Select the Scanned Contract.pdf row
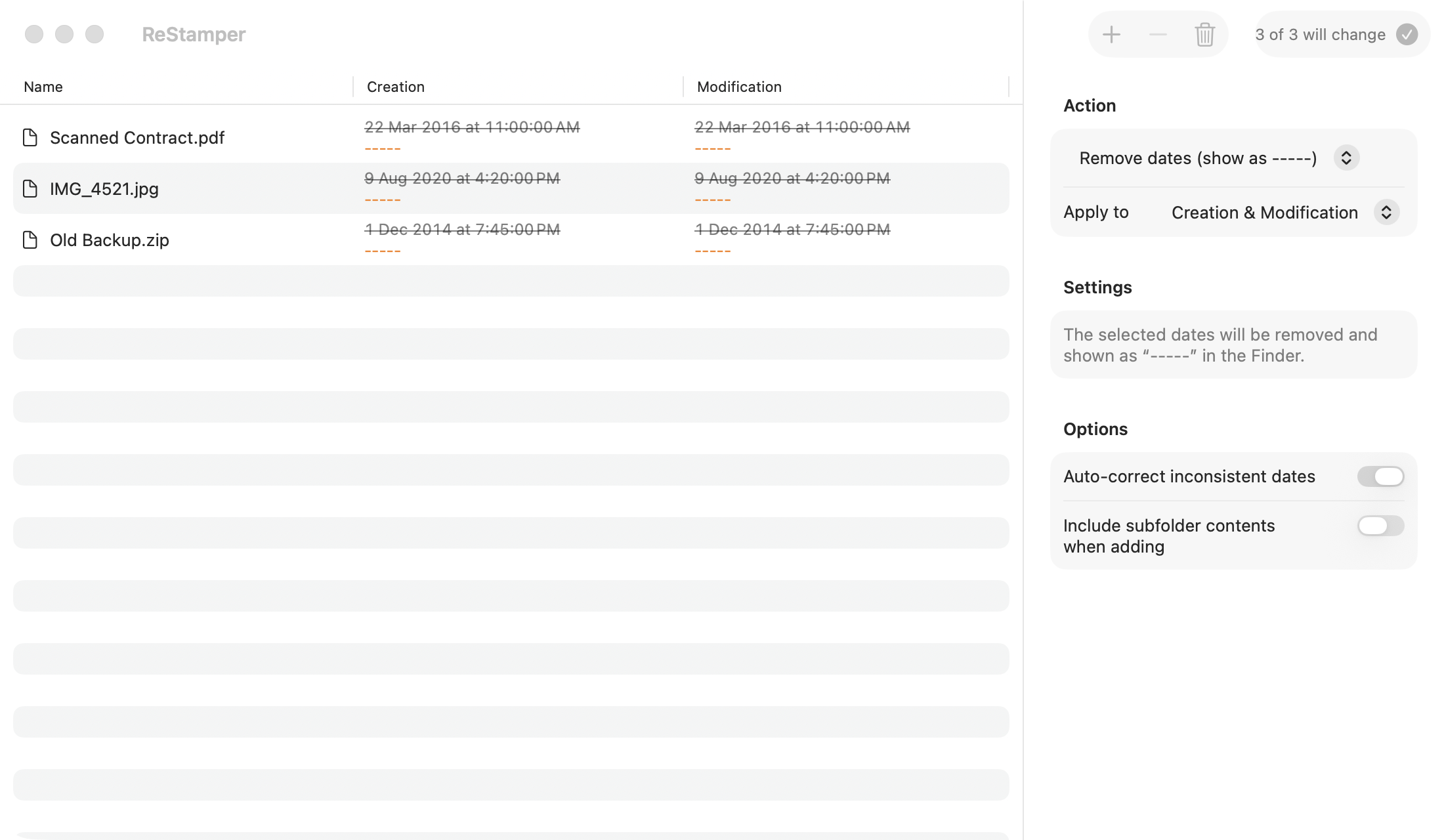The image size is (1444, 840). [511, 137]
